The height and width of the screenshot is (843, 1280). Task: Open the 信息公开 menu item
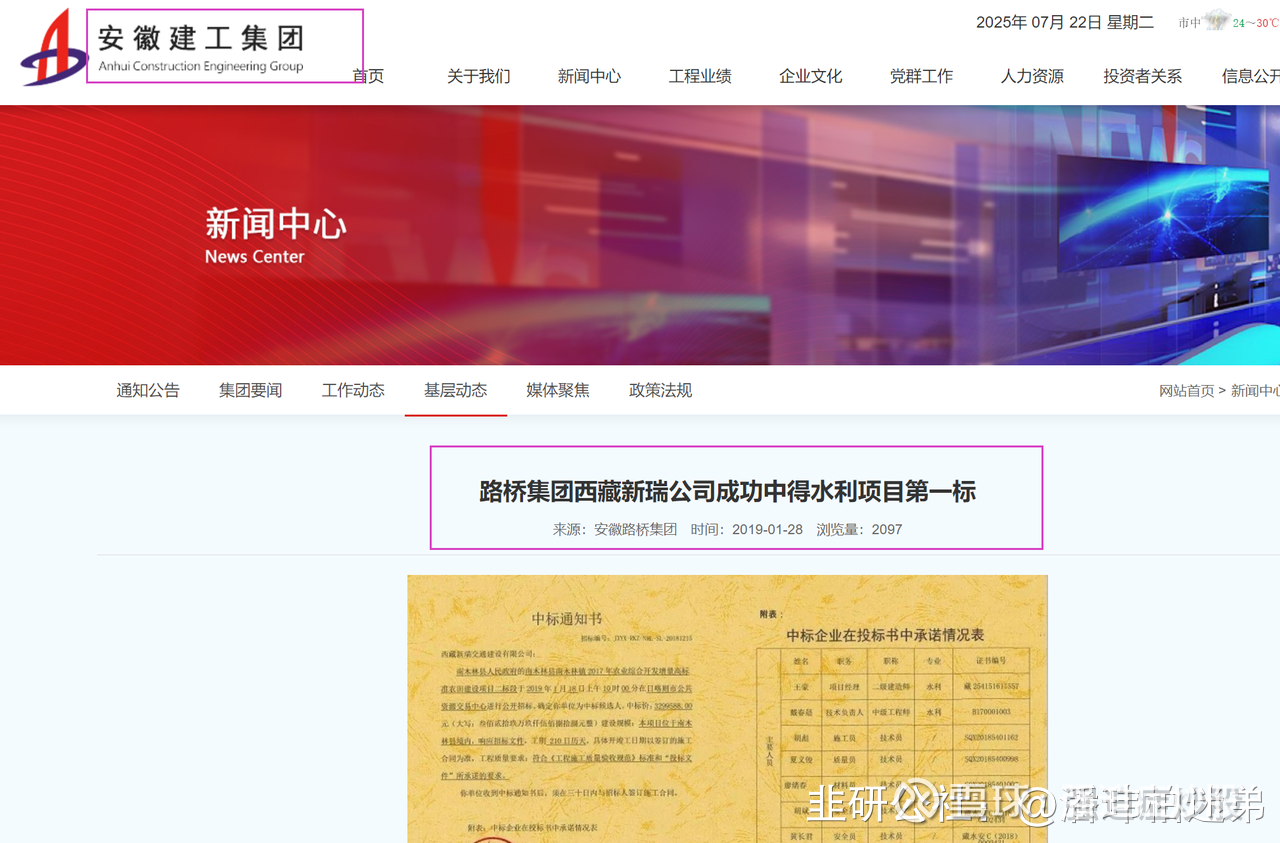click(1250, 76)
